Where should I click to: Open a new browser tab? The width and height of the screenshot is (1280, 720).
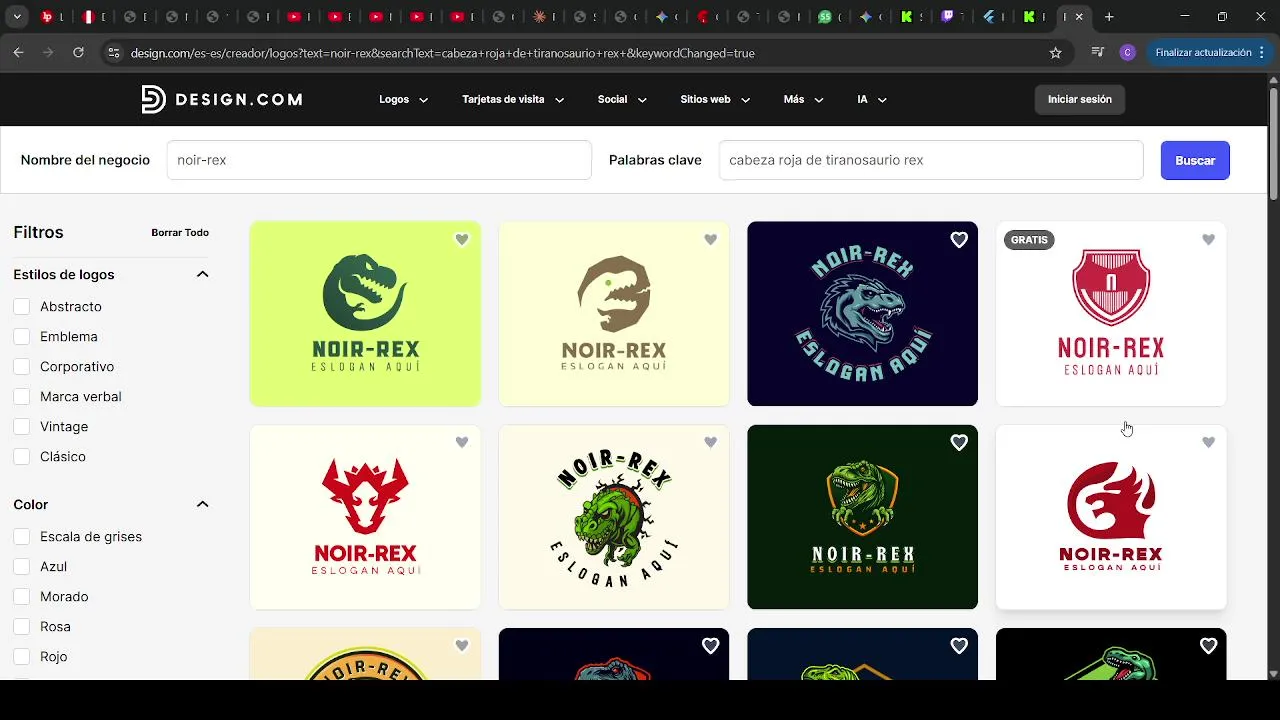1109,17
